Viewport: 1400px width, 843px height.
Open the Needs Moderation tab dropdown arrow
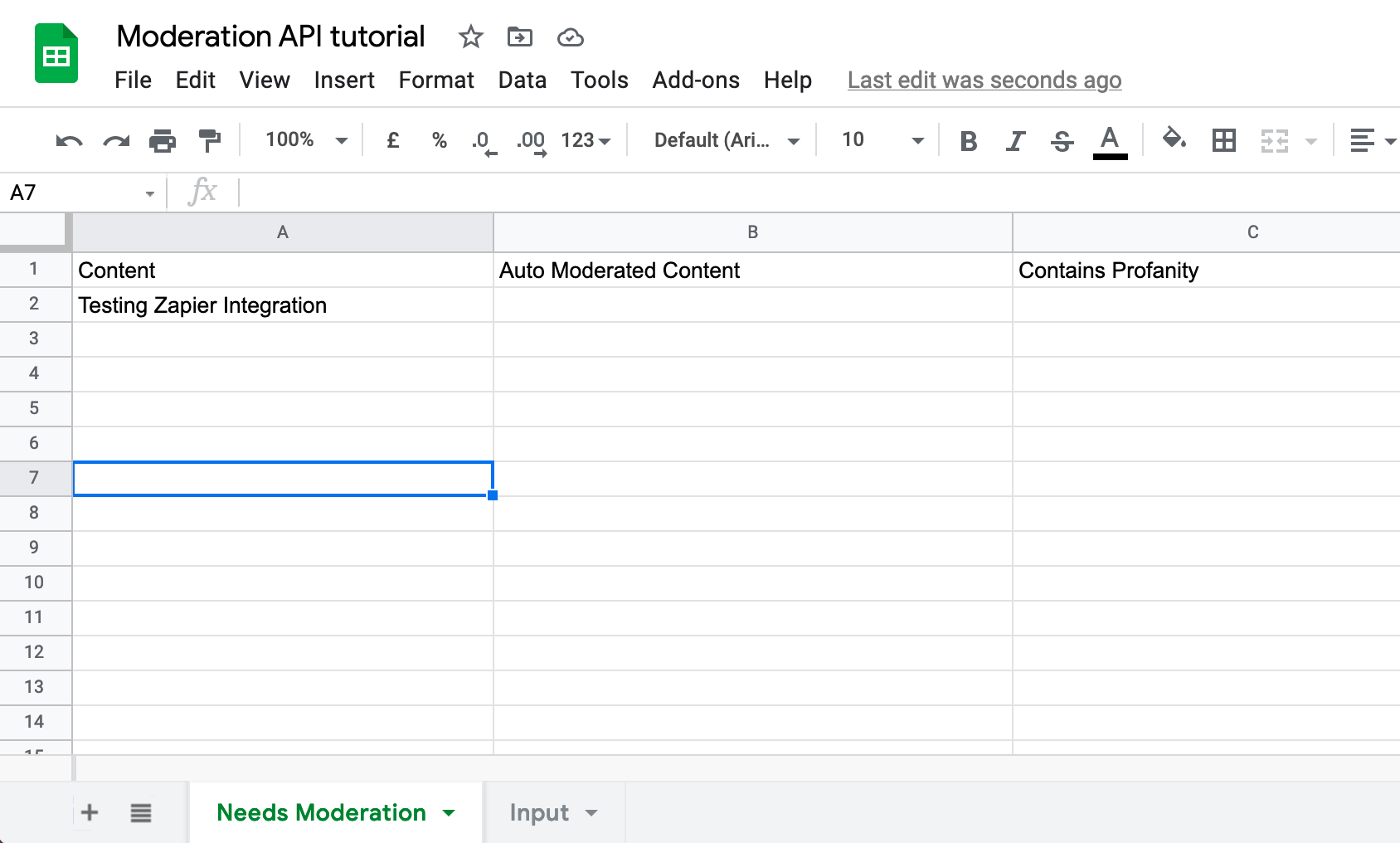click(449, 813)
